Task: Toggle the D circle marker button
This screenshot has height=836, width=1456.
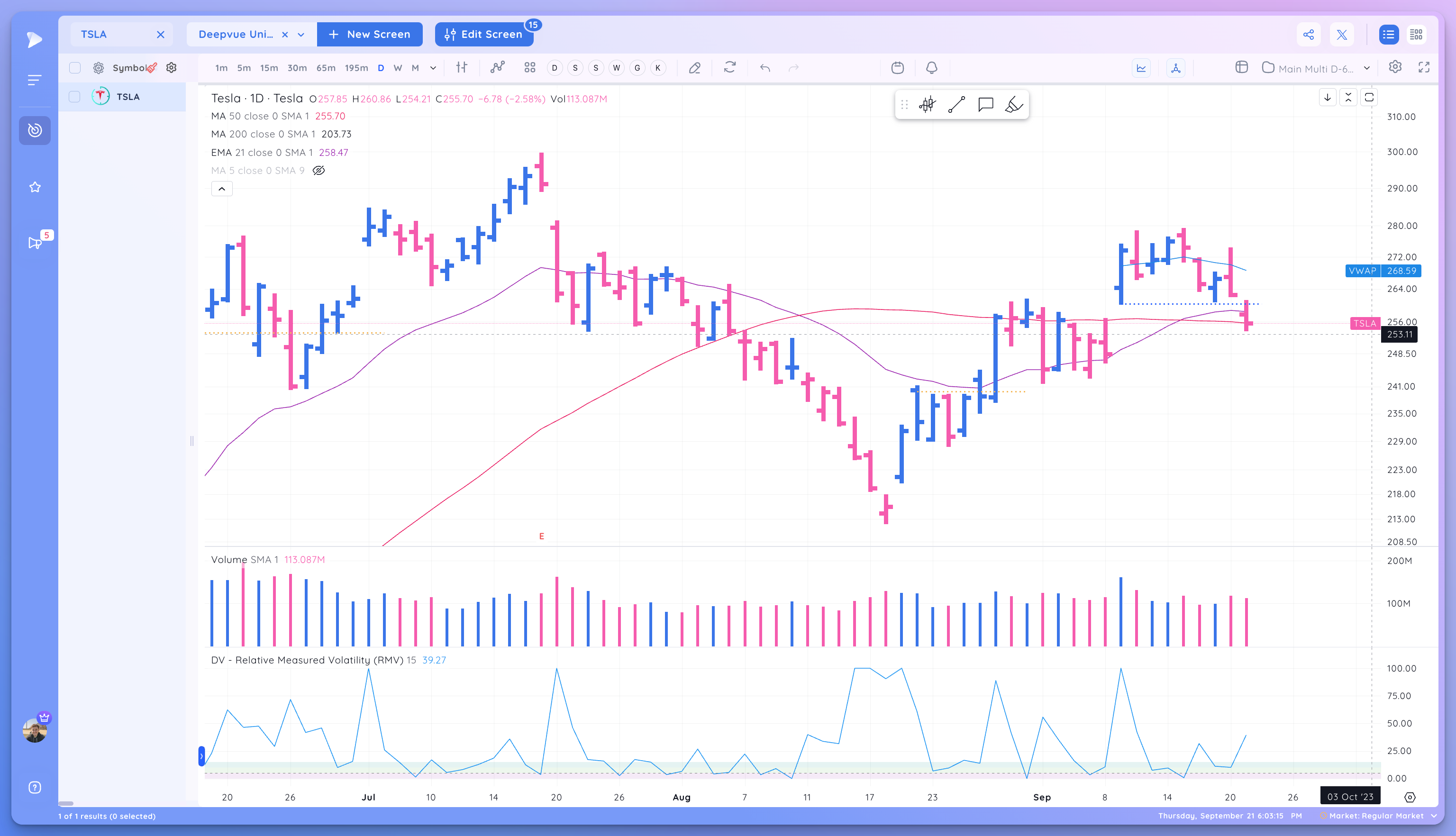Action: tap(554, 68)
